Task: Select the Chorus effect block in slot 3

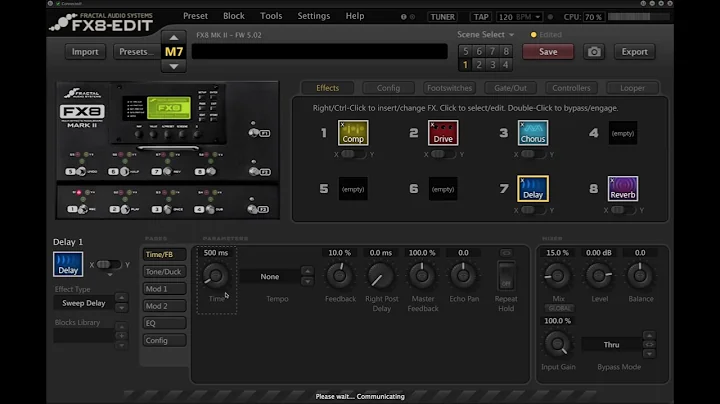Action: pos(533,133)
